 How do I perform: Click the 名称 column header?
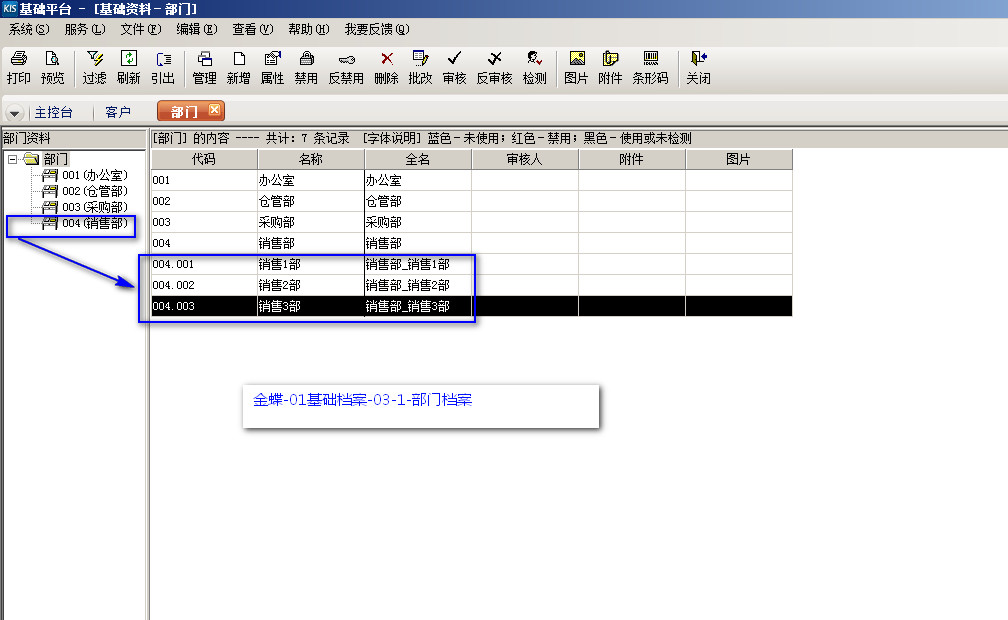point(310,159)
